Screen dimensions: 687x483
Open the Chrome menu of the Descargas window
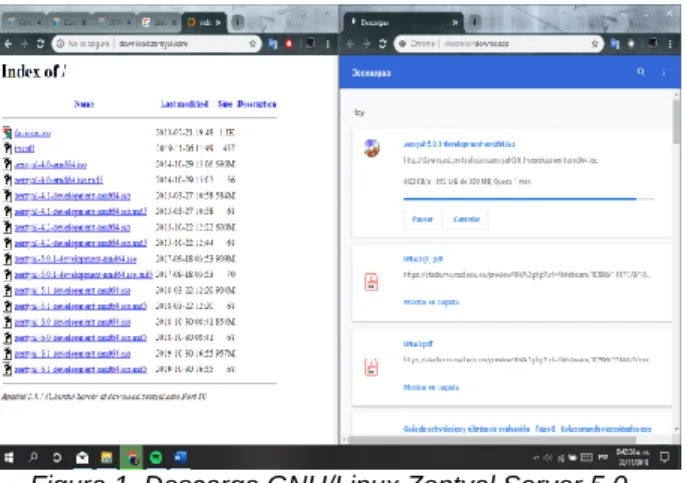(x=670, y=43)
